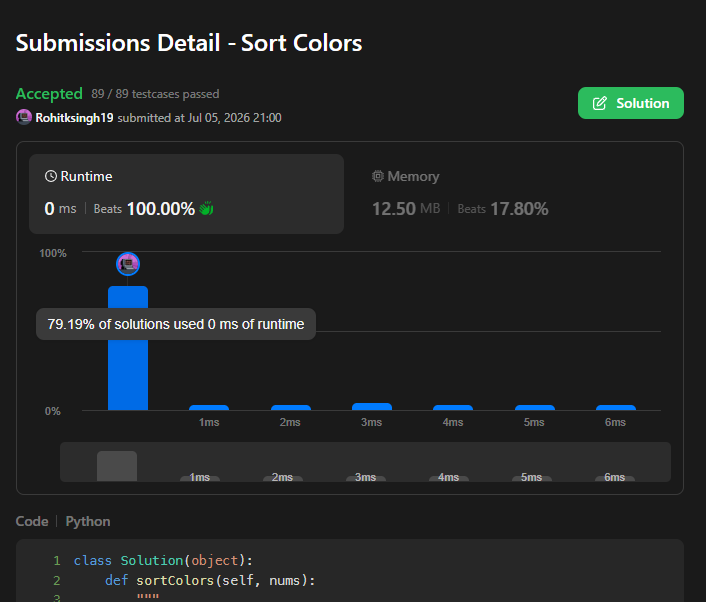Click code line 1 'class Solution(object):'
This screenshot has height=602, width=706.
163,561
